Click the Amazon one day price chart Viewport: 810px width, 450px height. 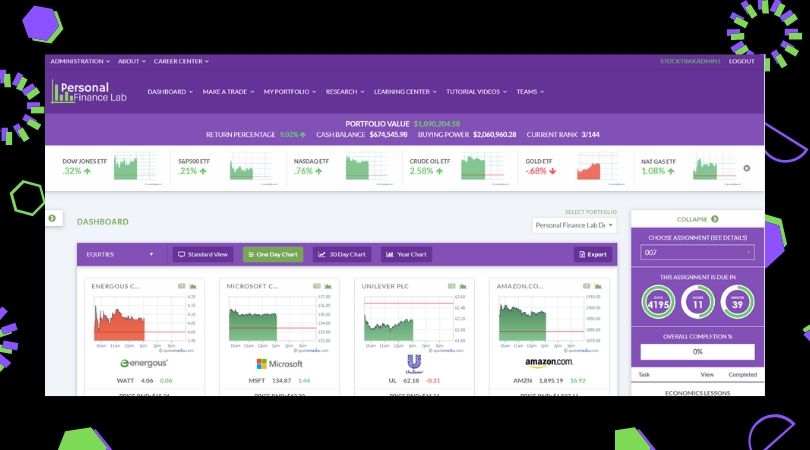(550, 323)
